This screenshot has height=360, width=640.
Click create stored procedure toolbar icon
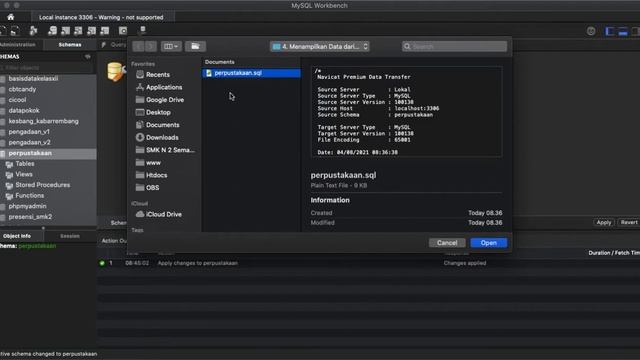point(91,31)
